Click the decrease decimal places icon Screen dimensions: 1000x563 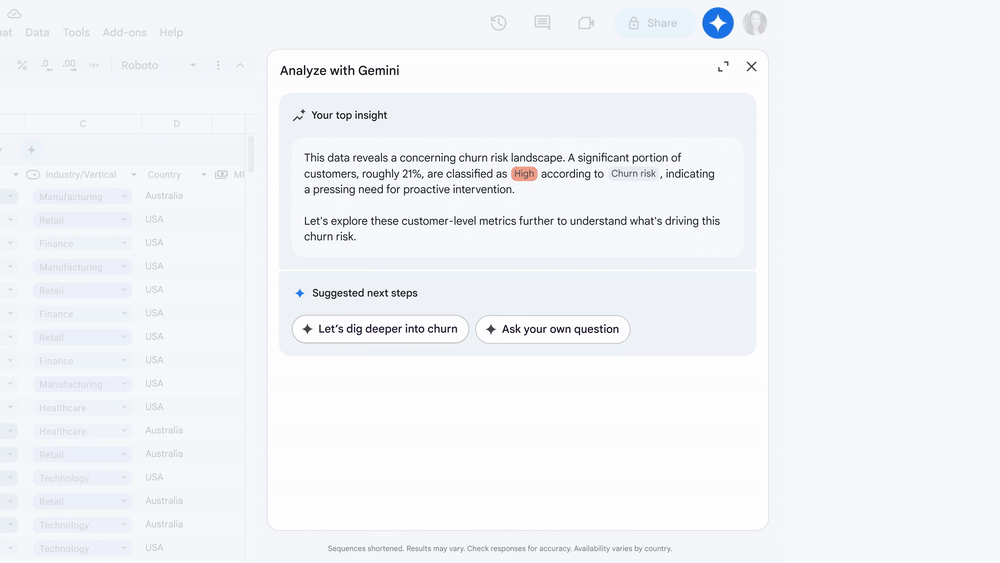[46, 65]
